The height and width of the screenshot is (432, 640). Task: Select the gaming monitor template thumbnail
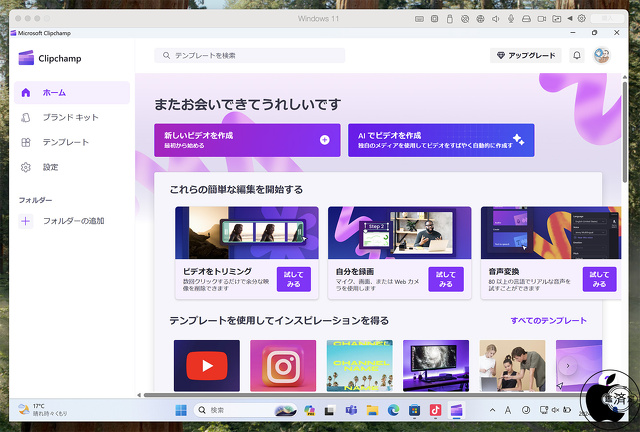point(436,365)
